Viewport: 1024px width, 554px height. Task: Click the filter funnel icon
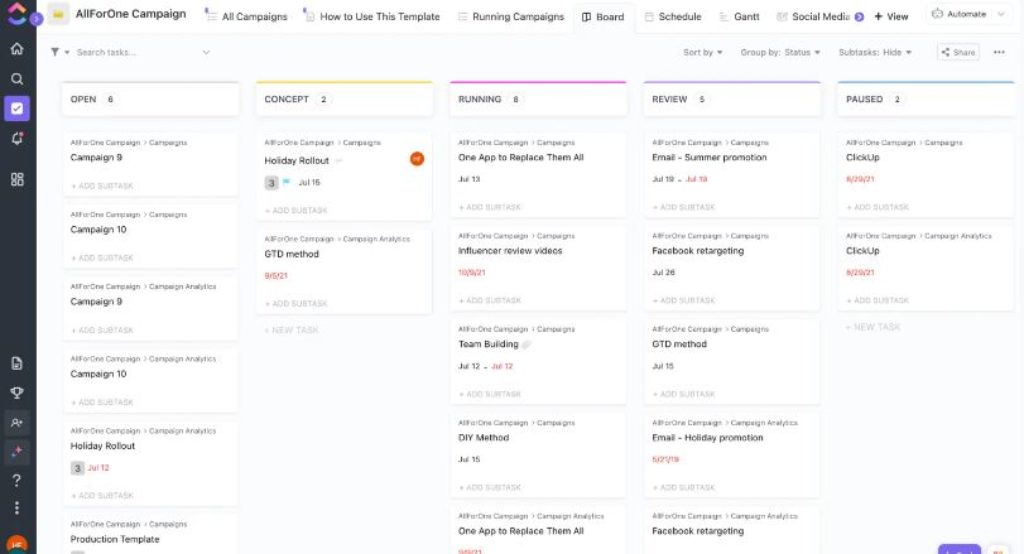click(x=55, y=52)
